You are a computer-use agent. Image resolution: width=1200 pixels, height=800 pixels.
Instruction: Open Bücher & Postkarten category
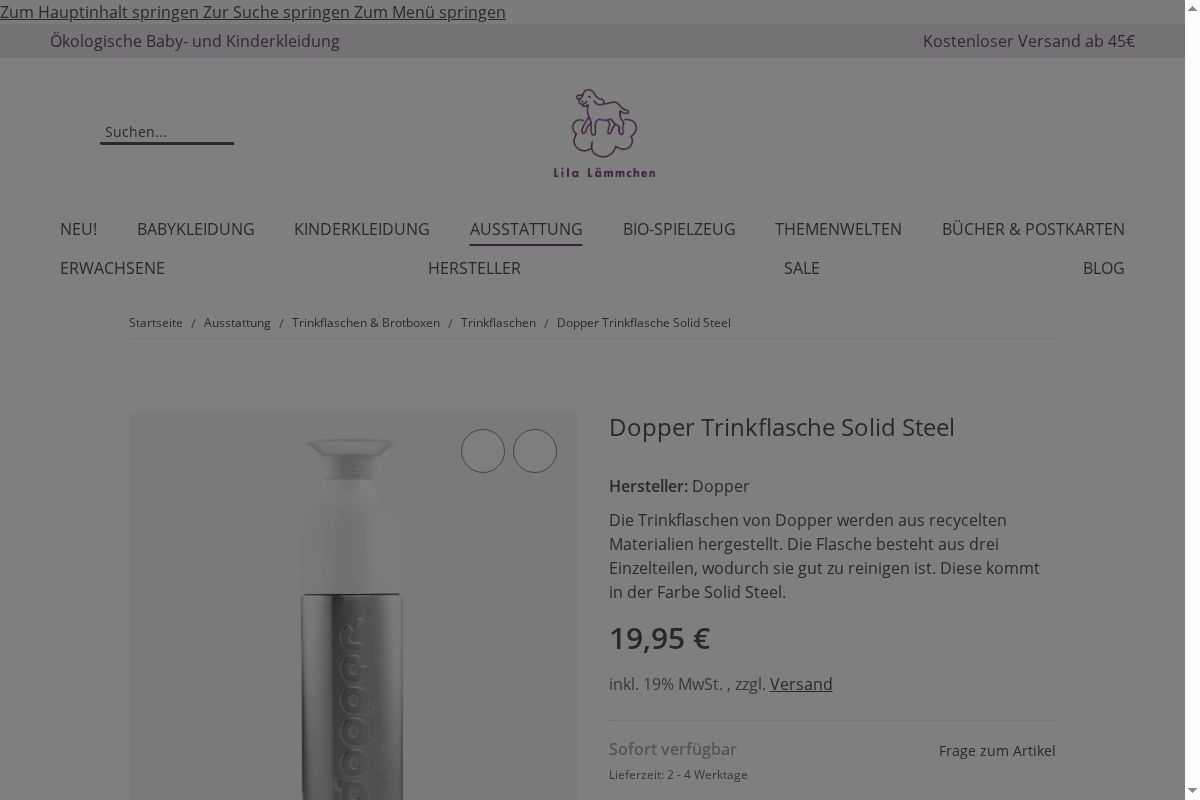click(x=1033, y=229)
